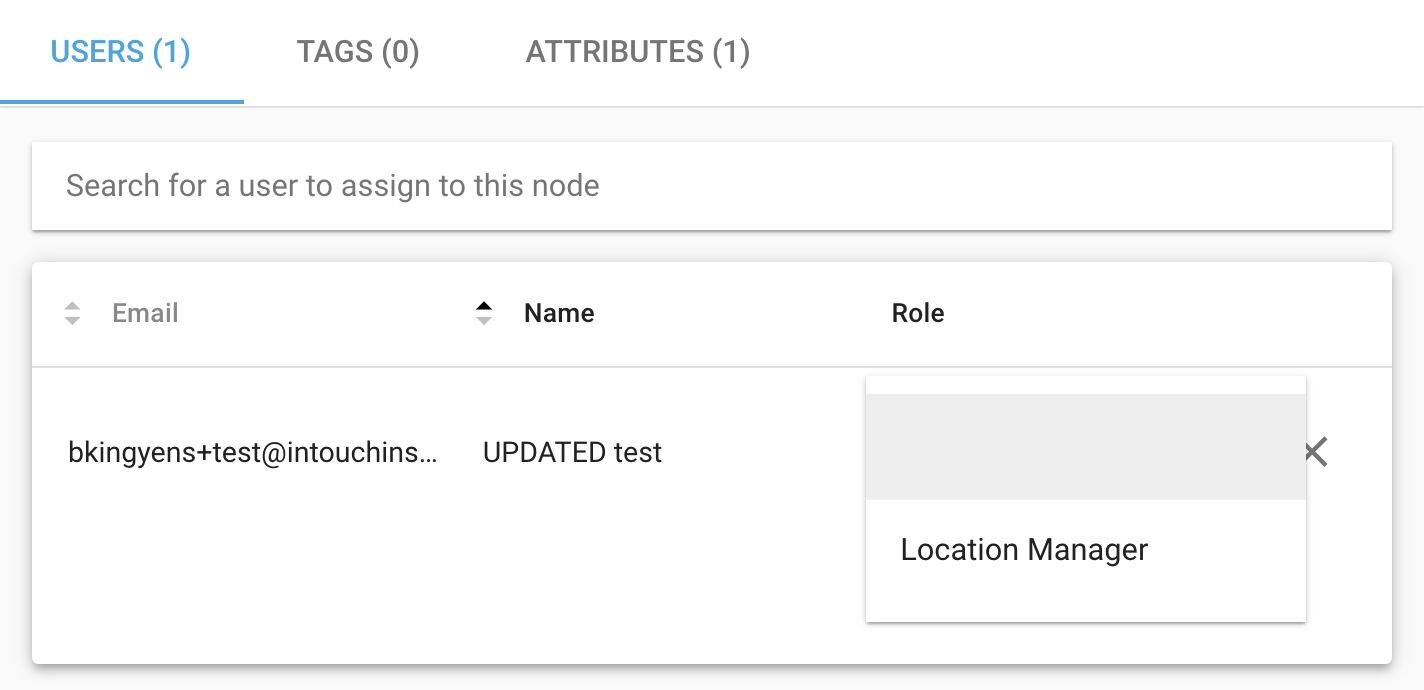Focus the user search field
Viewport: 1424px width, 690px height.
(712, 186)
